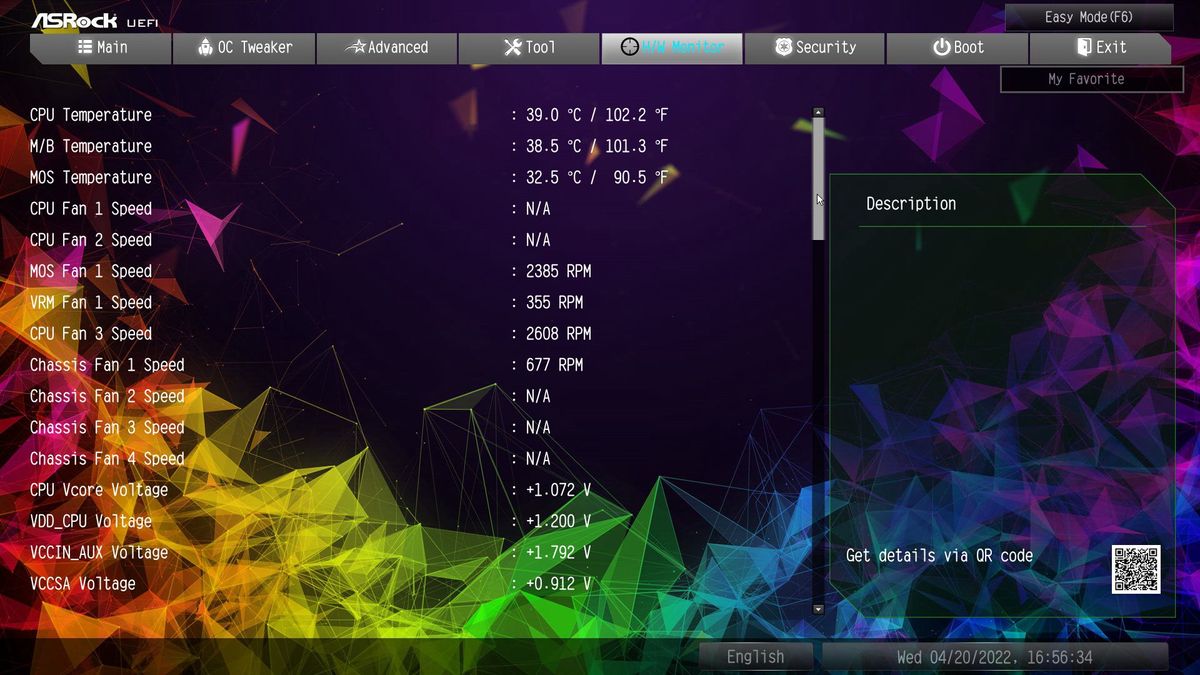This screenshot has width=1200, height=675.
Task: Go to the Tool tab
Action: pos(529,48)
